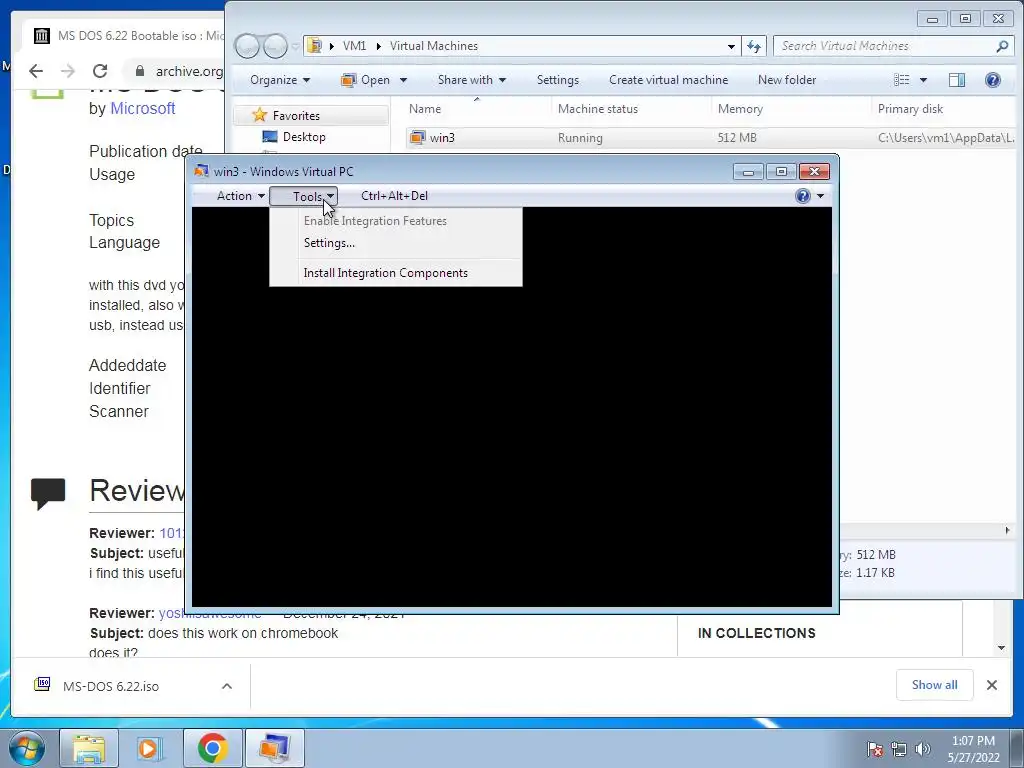Click the reviews speech bubble icon

(x=48, y=494)
